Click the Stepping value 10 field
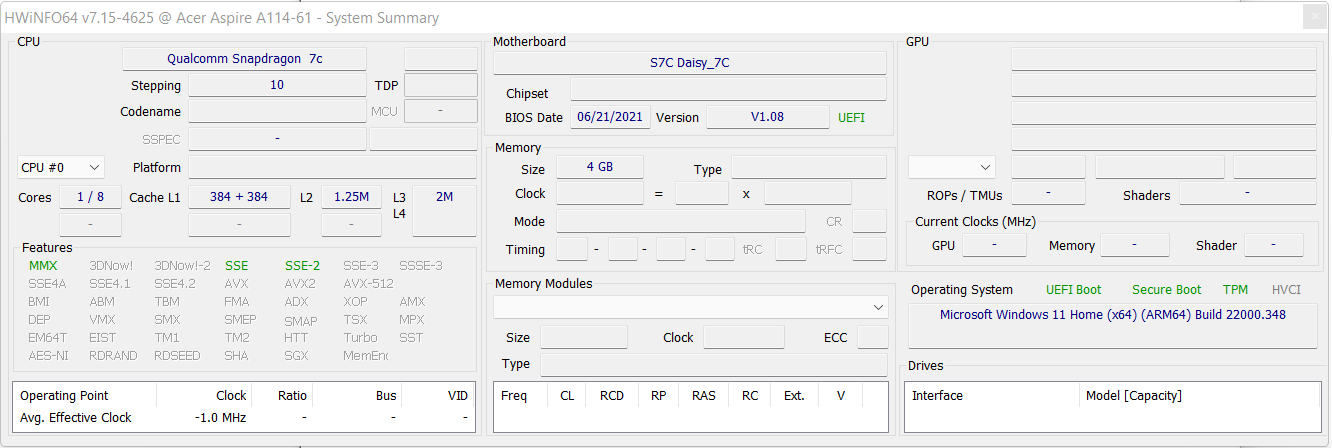Image resolution: width=1332 pixels, height=448 pixels. (x=277, y=85)
